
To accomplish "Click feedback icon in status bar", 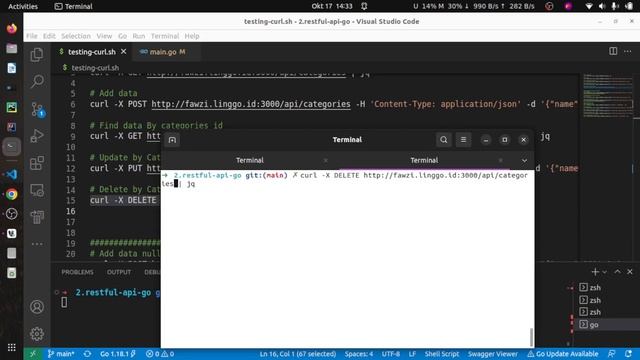I will [x=611, y=354].
